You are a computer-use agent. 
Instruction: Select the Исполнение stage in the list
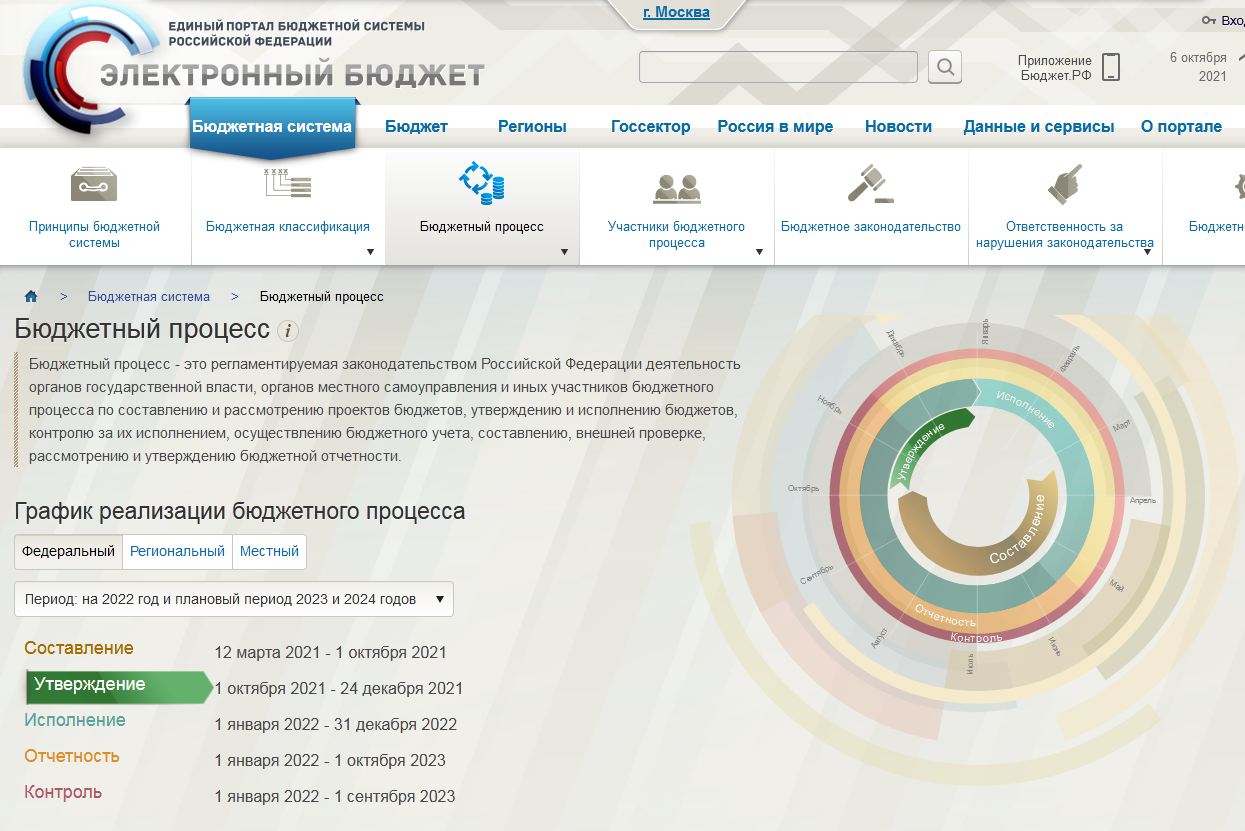point(75,720)
